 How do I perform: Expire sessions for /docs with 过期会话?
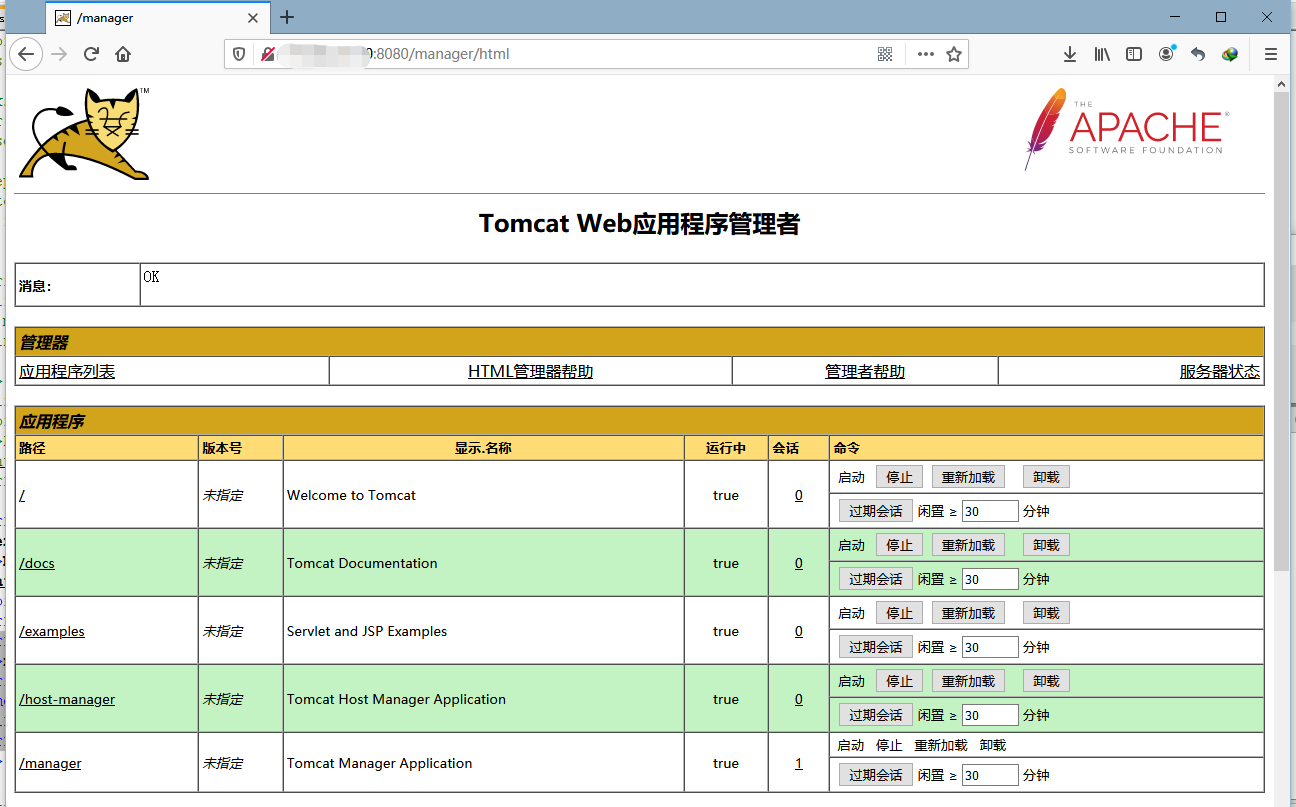(x=875, y=579)
